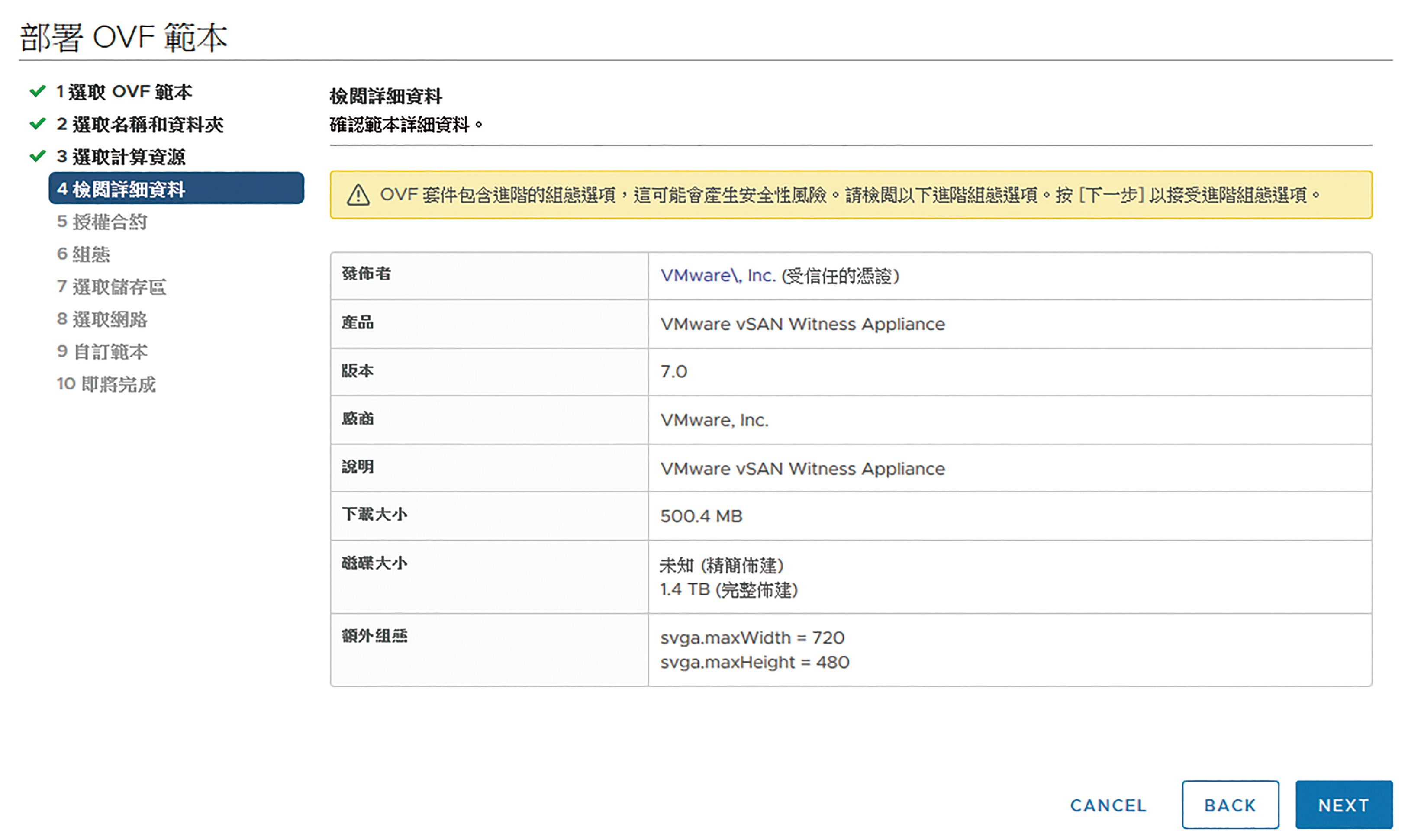Select step 8 選取網路
1408x840 pixels.
(x=102, y=319)
